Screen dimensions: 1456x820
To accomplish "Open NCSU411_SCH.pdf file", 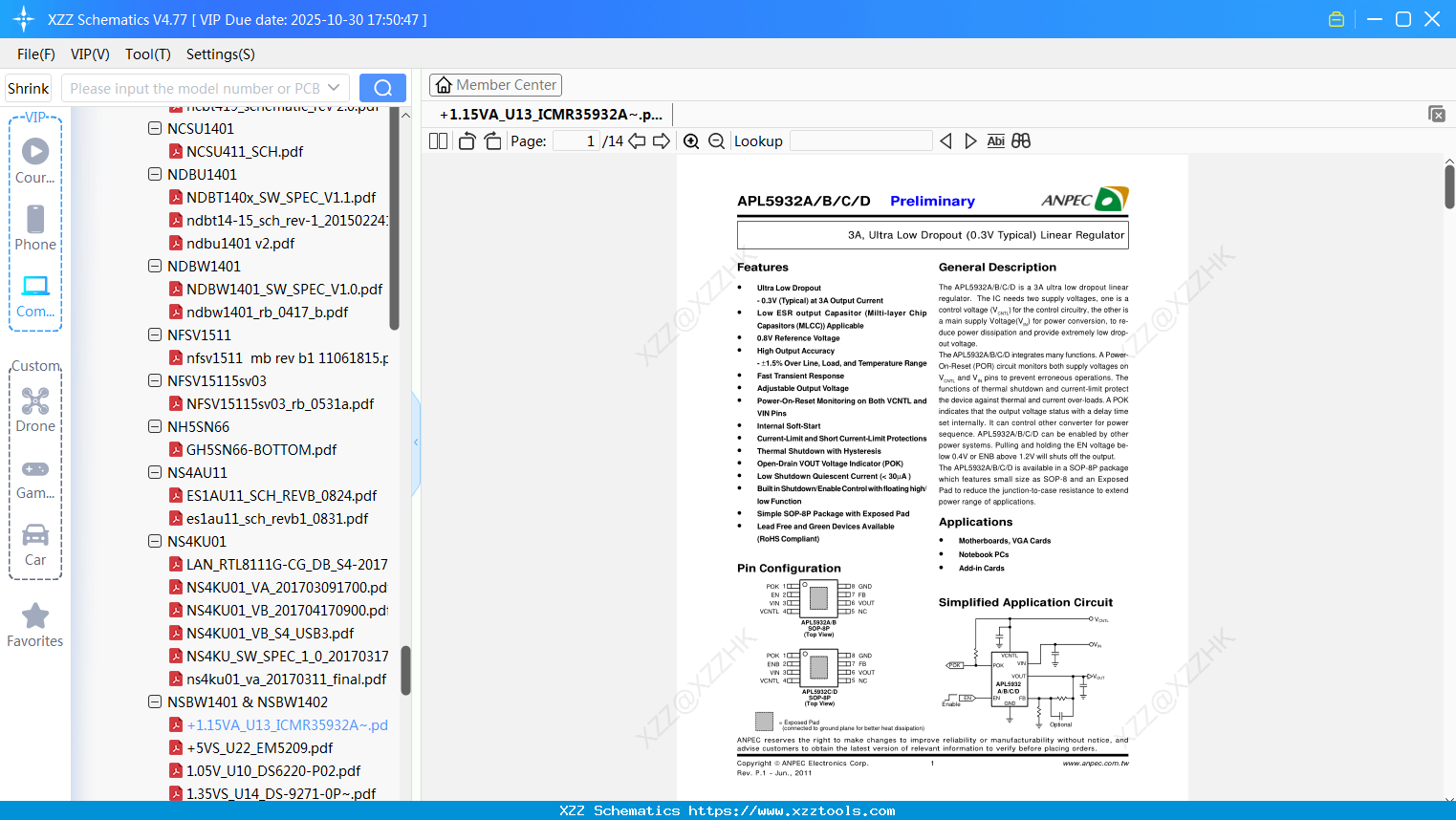I will pyautogui.click(x=245, y=151).
